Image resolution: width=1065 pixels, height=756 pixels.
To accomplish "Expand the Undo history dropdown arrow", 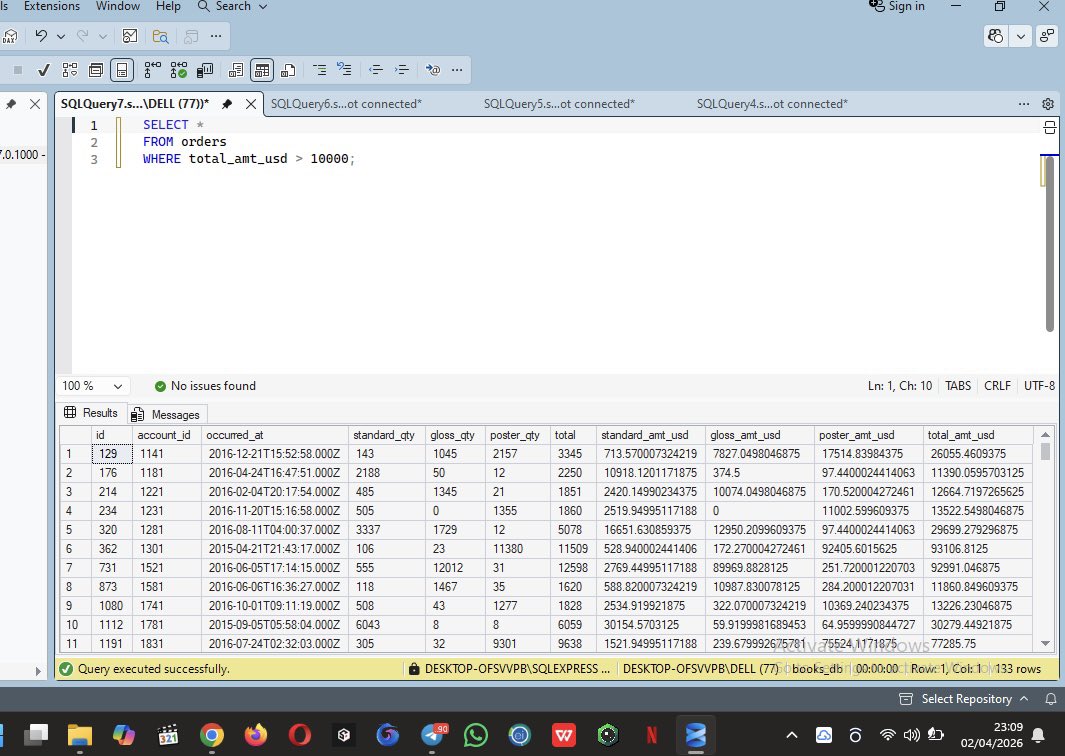I will (x=61, y=37).
